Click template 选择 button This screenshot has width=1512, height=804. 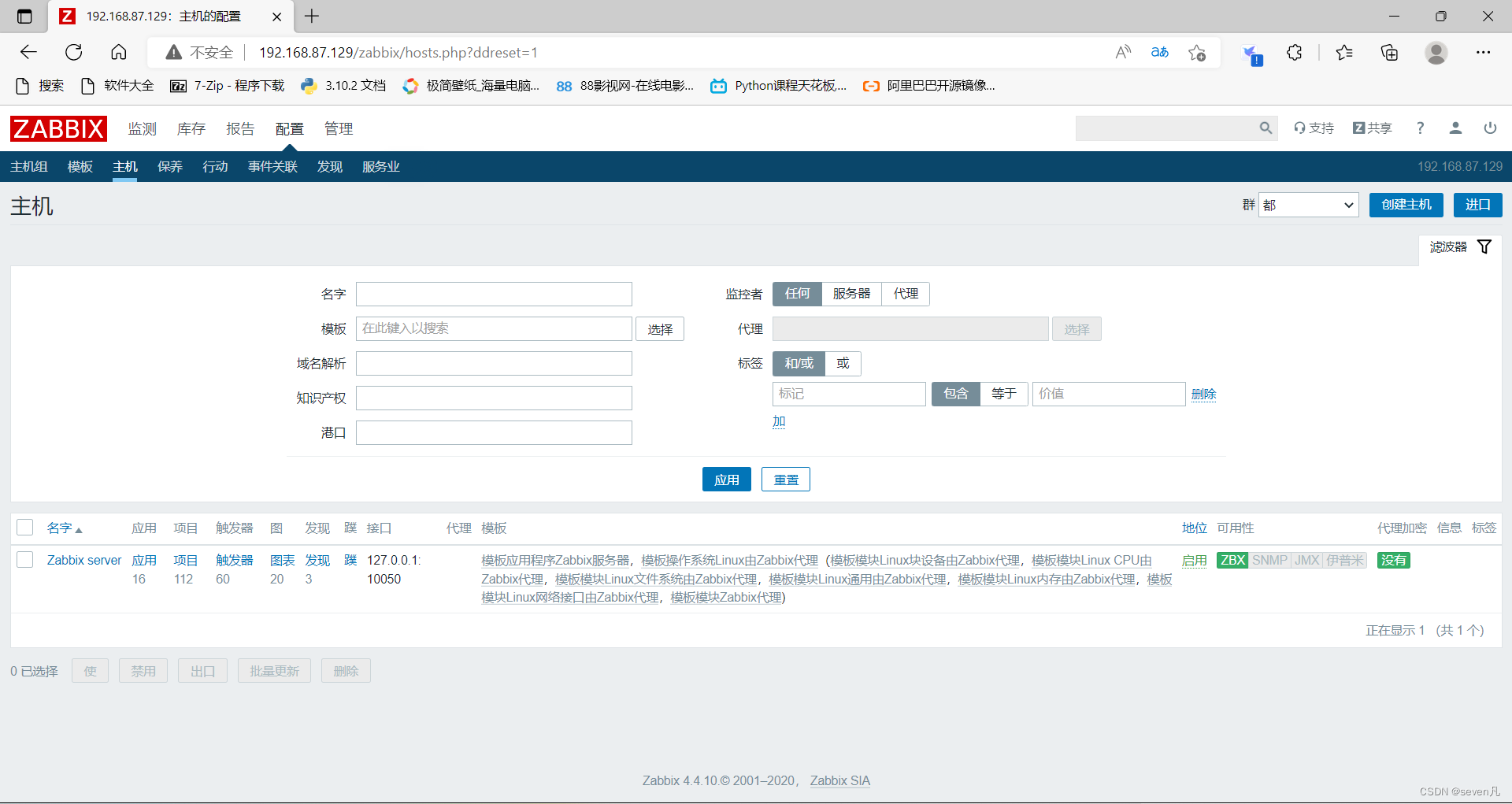(660, 329)
